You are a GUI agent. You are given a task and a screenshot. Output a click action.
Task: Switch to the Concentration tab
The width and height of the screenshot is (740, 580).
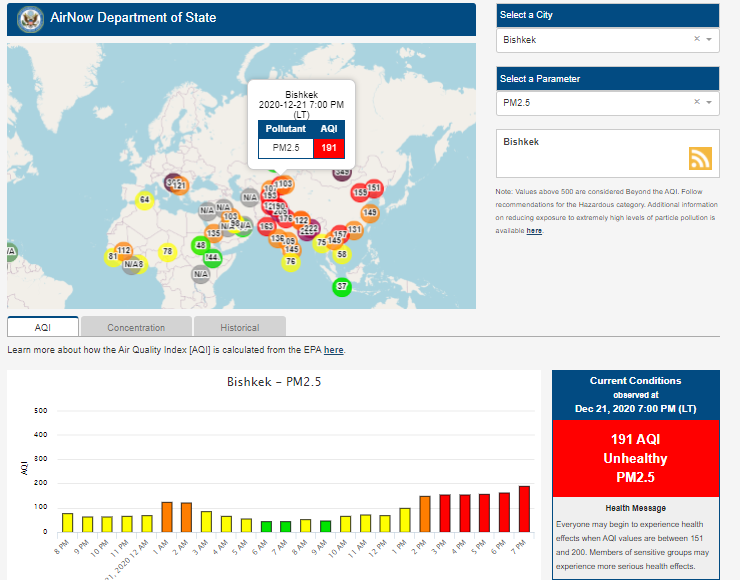coord(136,327)
